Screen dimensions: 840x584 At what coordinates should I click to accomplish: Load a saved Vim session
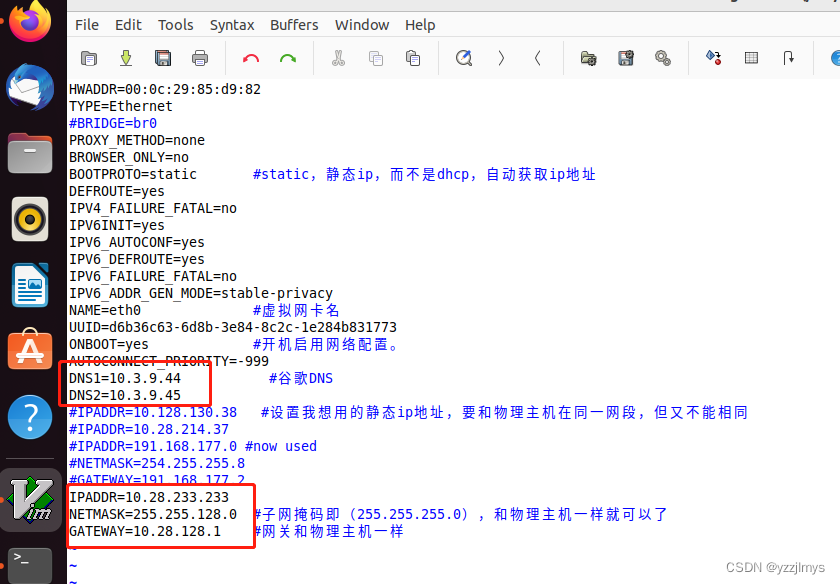click(x=587, y=58)
